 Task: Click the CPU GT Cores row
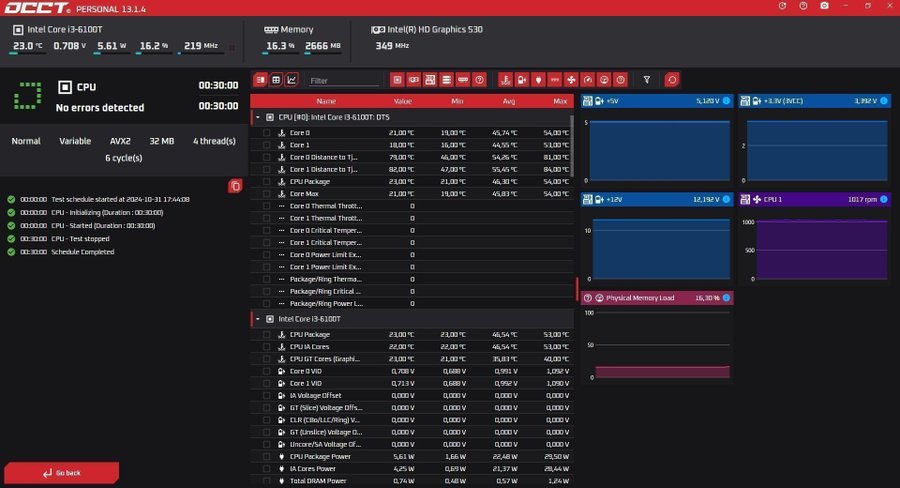(412, 359)
